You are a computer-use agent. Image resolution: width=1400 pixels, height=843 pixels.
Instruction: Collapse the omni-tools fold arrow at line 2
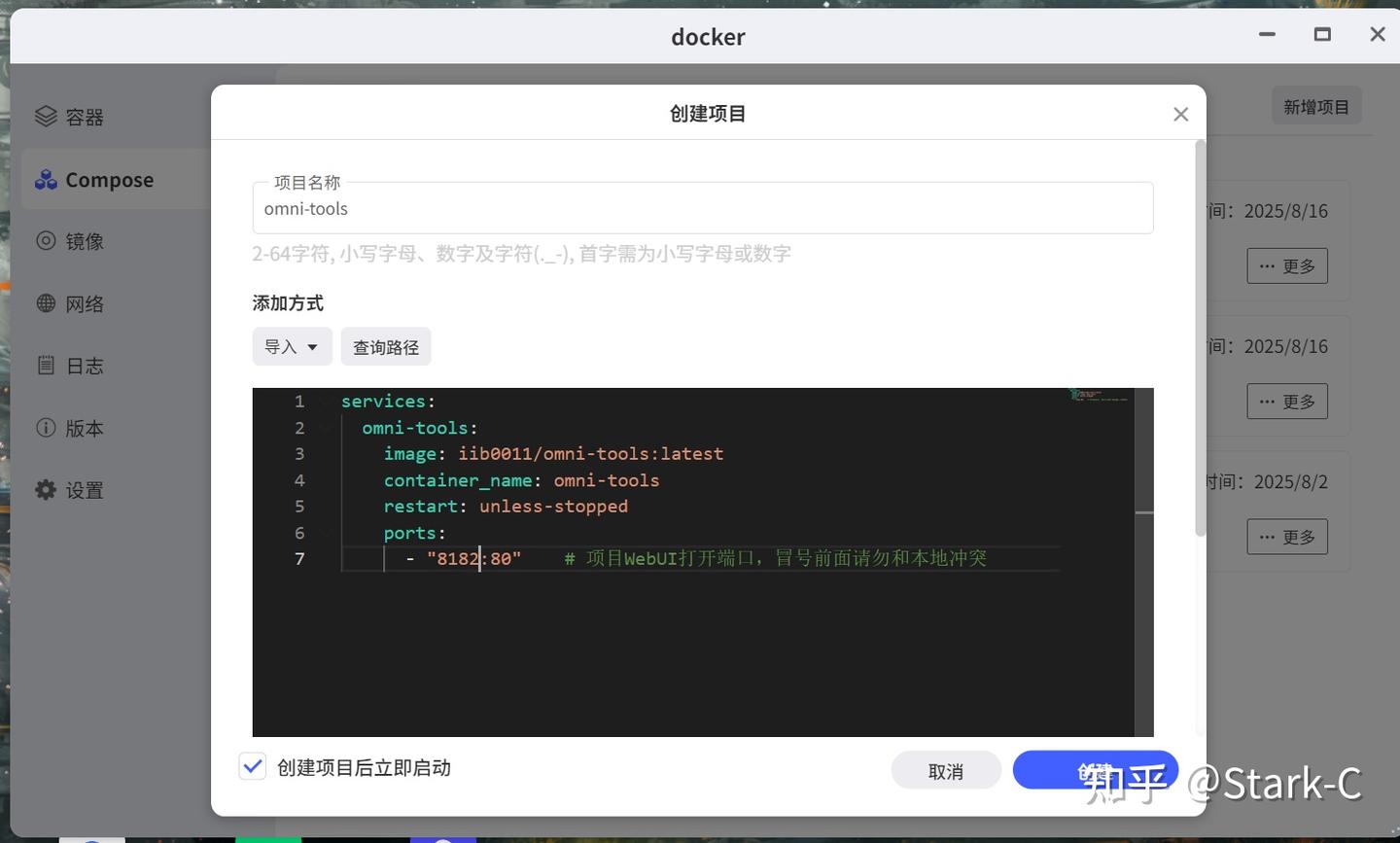325,428
